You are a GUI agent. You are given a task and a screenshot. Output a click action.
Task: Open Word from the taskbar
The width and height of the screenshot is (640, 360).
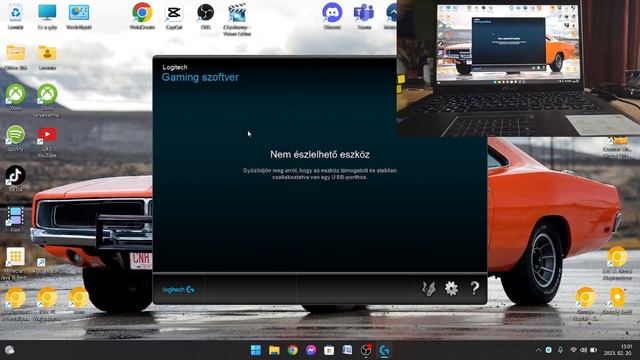coord(347,350)
